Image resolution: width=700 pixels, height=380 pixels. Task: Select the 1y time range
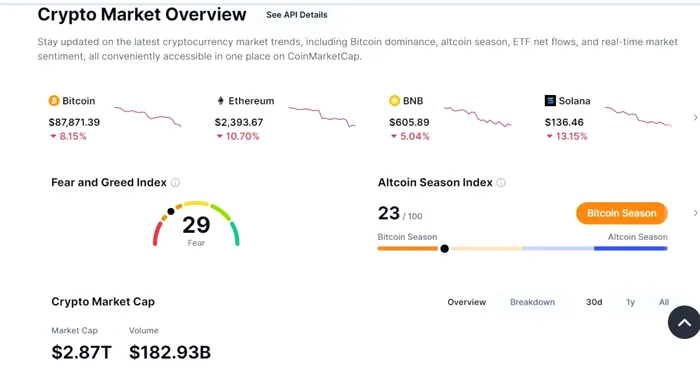630,302
